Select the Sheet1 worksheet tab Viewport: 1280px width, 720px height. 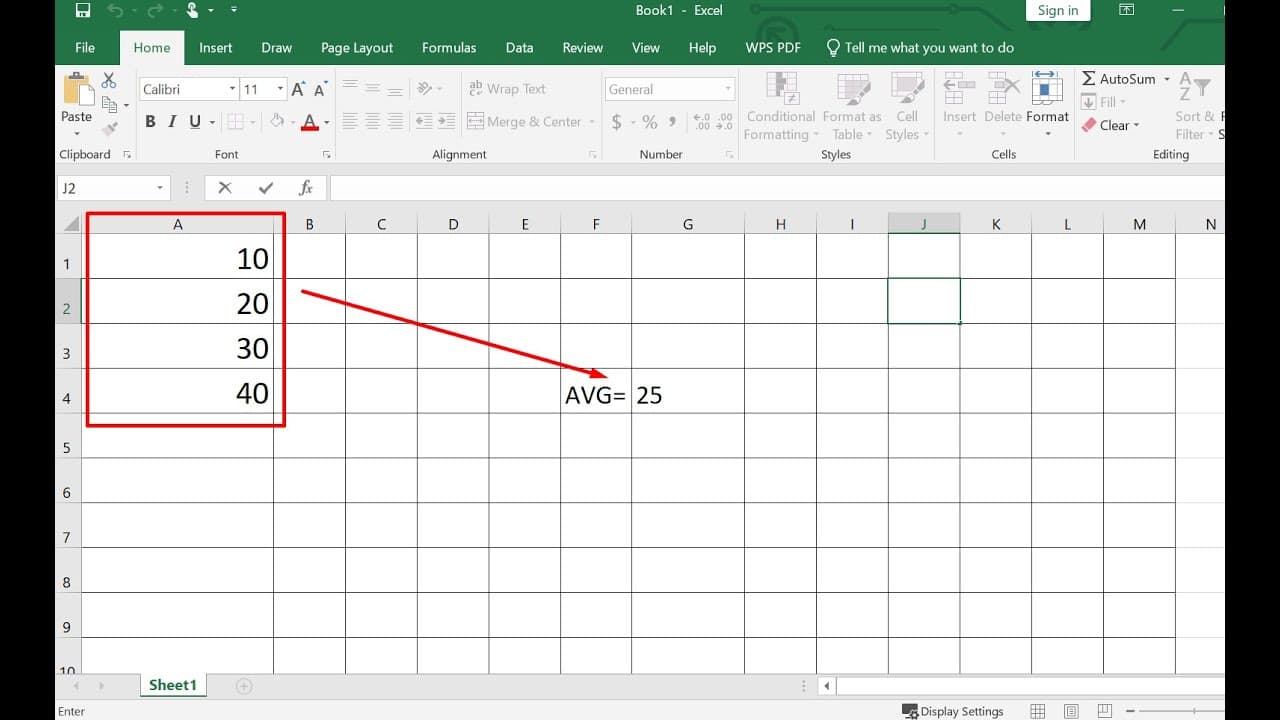click(x=173, y=685)
